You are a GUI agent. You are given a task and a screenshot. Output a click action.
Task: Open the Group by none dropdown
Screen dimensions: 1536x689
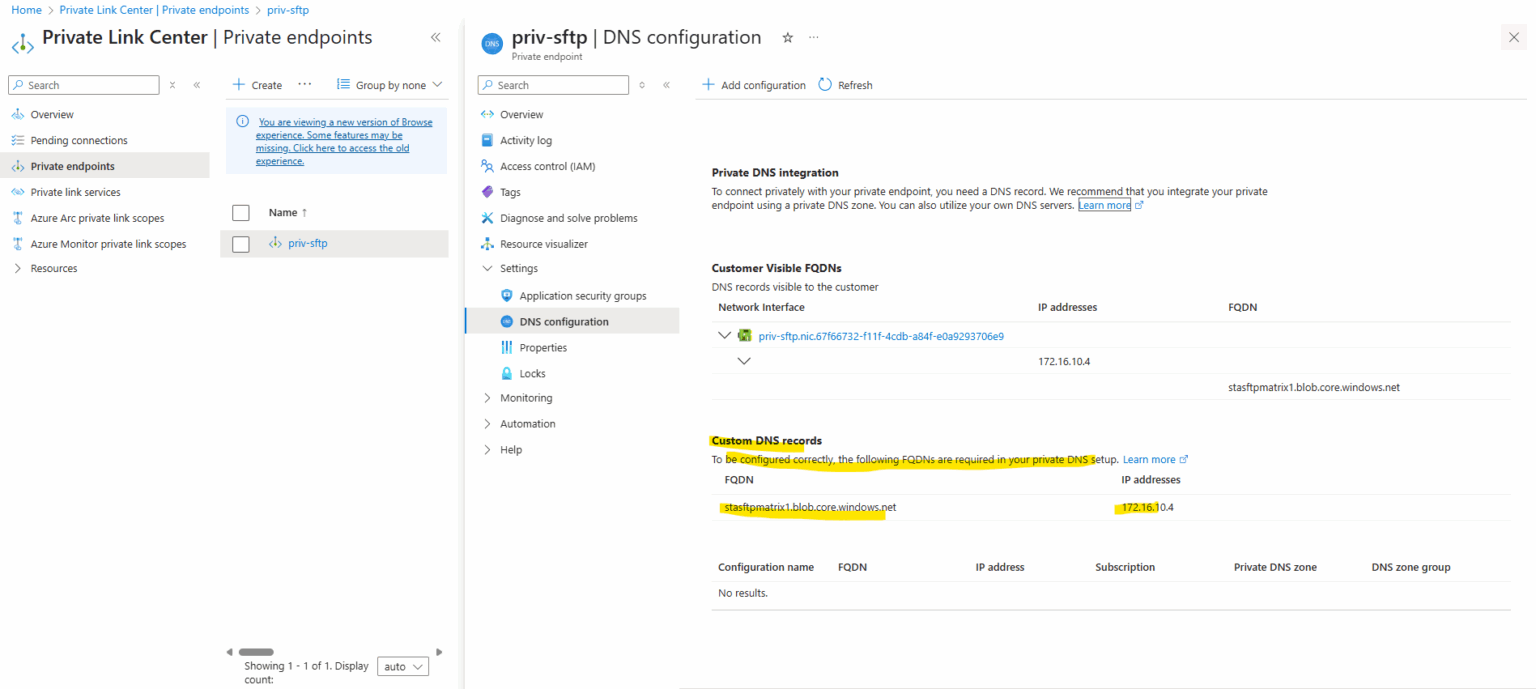click(x=388, y=84)
